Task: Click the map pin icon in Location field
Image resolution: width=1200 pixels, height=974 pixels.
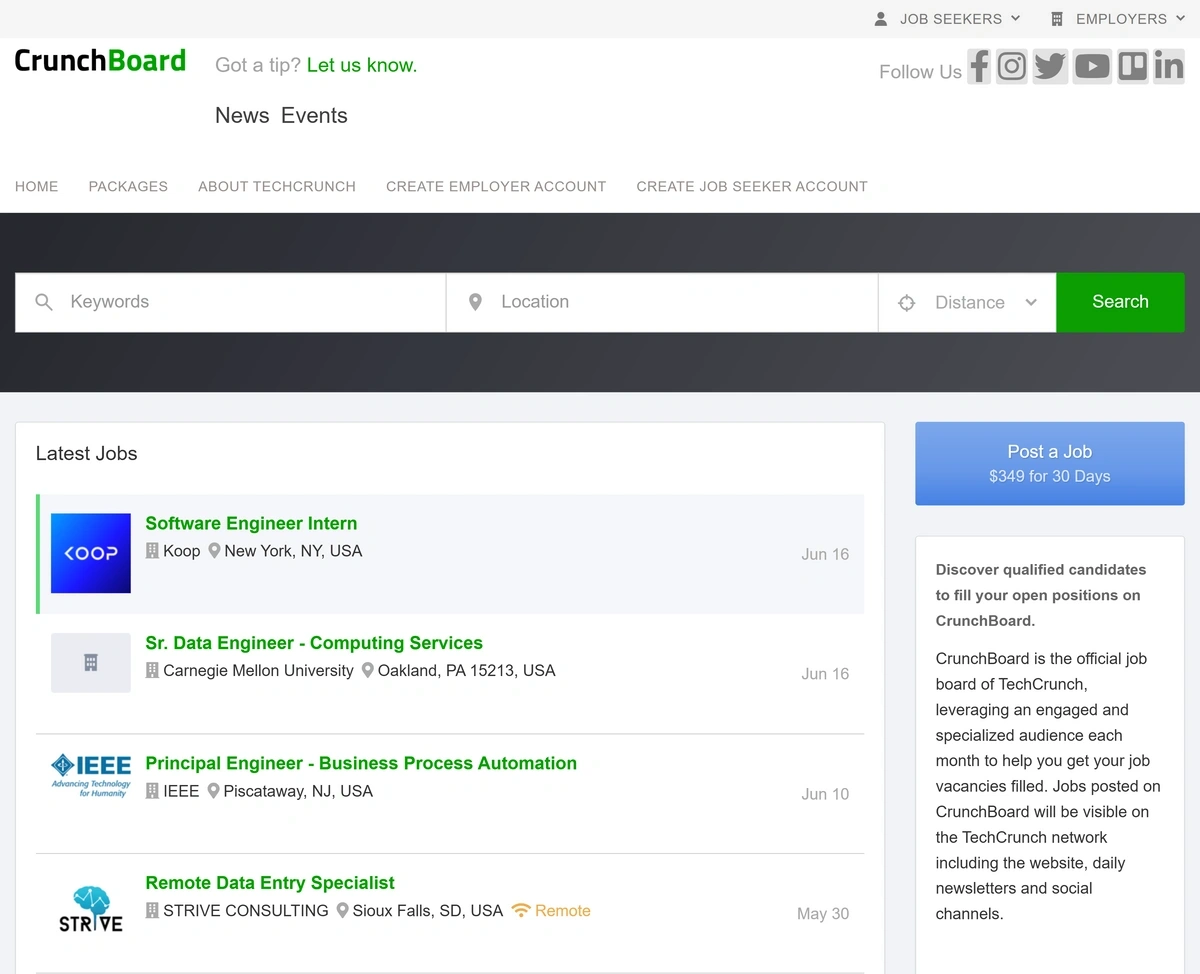Action: tap(476, 302)
